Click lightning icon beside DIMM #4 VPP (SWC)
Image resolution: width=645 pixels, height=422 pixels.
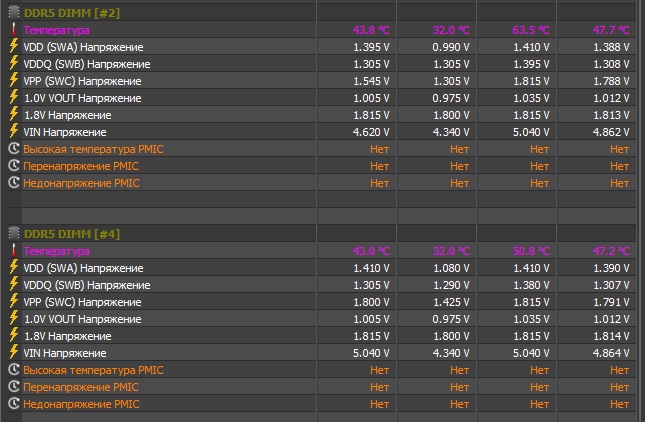pos(13,302)
